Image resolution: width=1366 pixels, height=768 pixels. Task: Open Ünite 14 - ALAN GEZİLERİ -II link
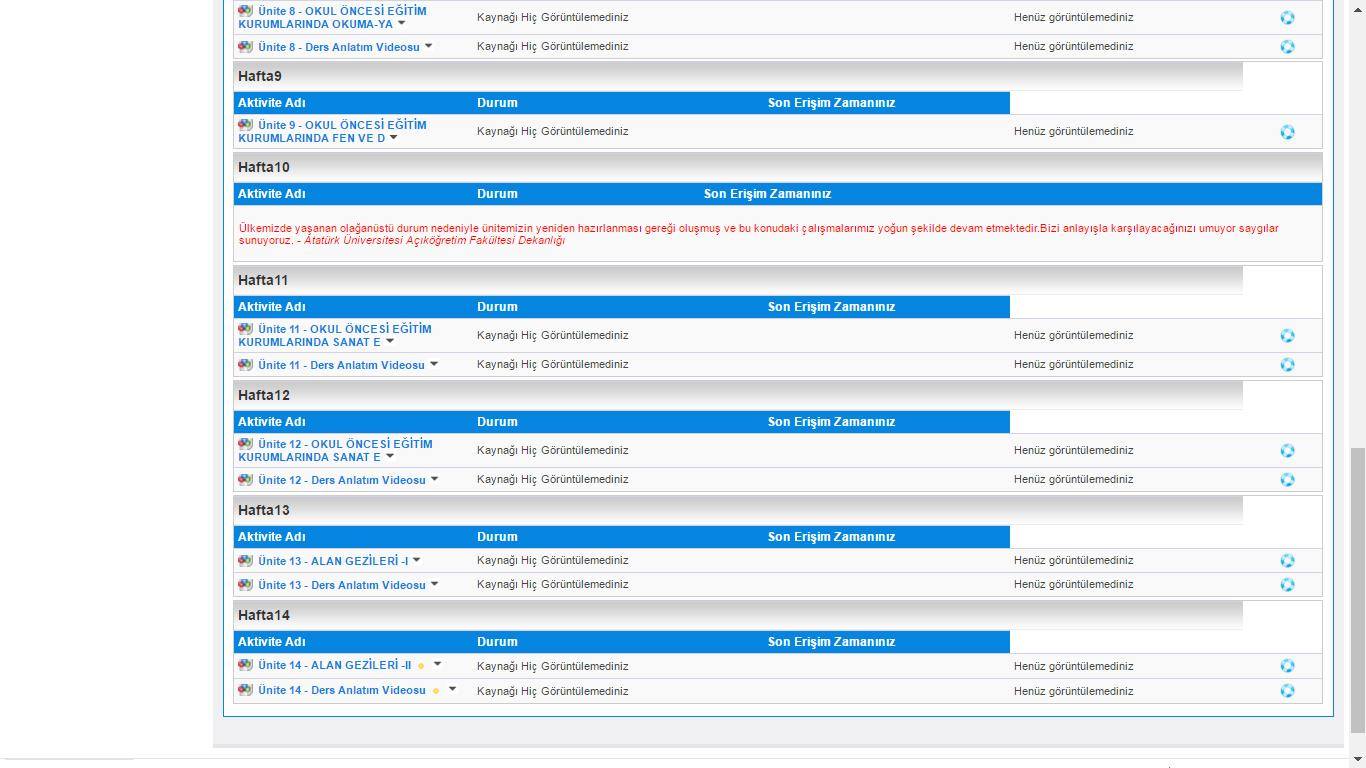[x=334, y=665]
